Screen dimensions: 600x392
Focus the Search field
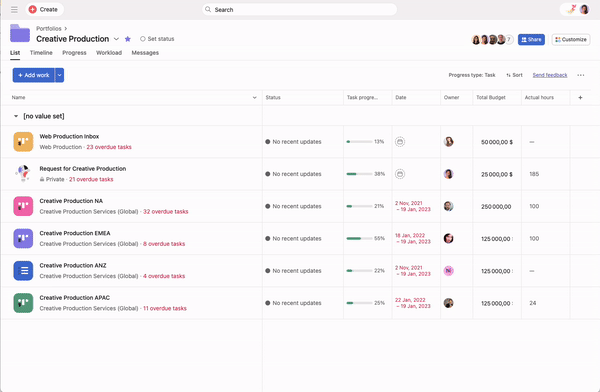[x=299, y=10]
